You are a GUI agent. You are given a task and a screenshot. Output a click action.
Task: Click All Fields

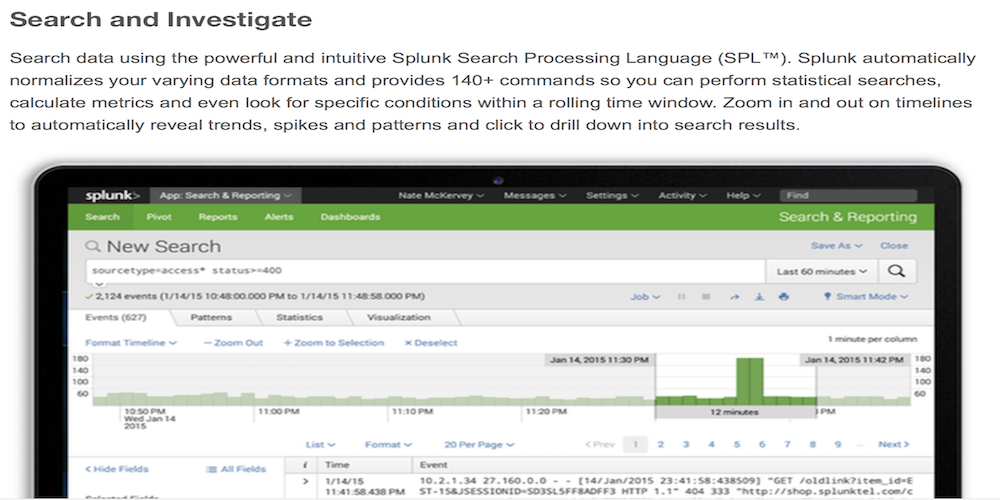tap(236, 469)
